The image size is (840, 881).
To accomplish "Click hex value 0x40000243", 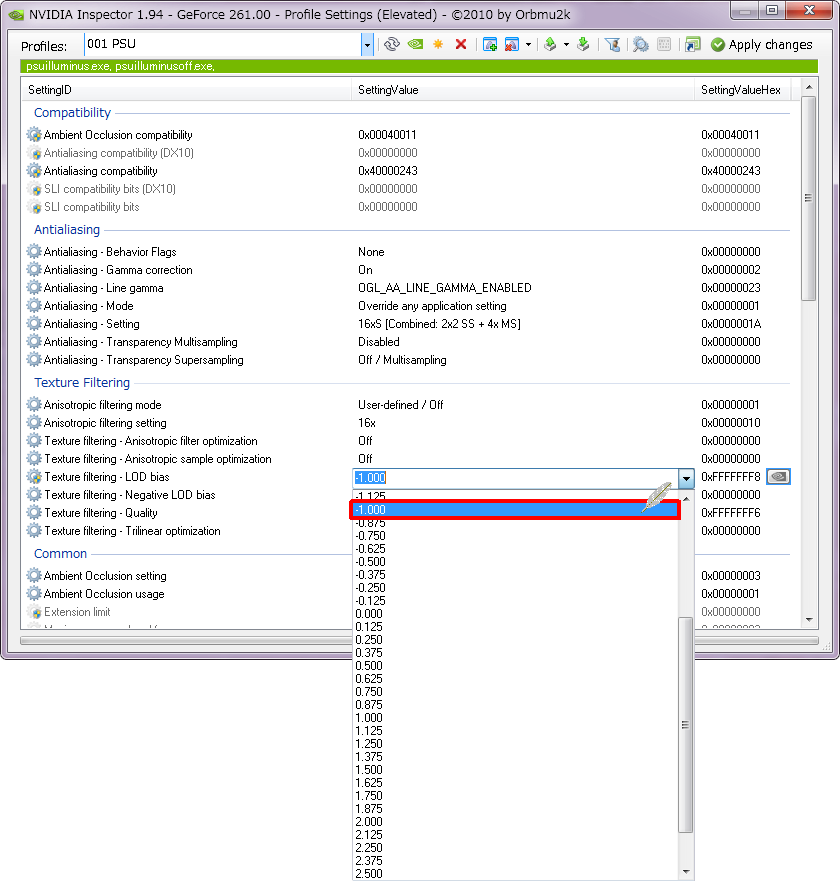I will click(730, 171).
